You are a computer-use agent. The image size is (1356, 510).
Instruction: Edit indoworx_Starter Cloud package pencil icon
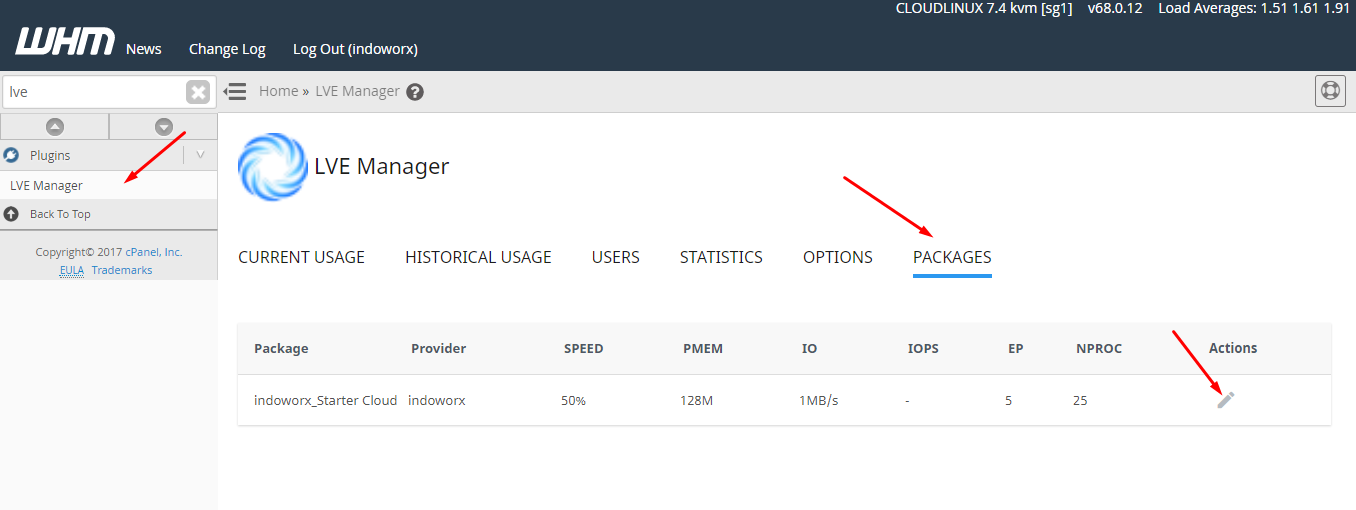coord(1226,400)
